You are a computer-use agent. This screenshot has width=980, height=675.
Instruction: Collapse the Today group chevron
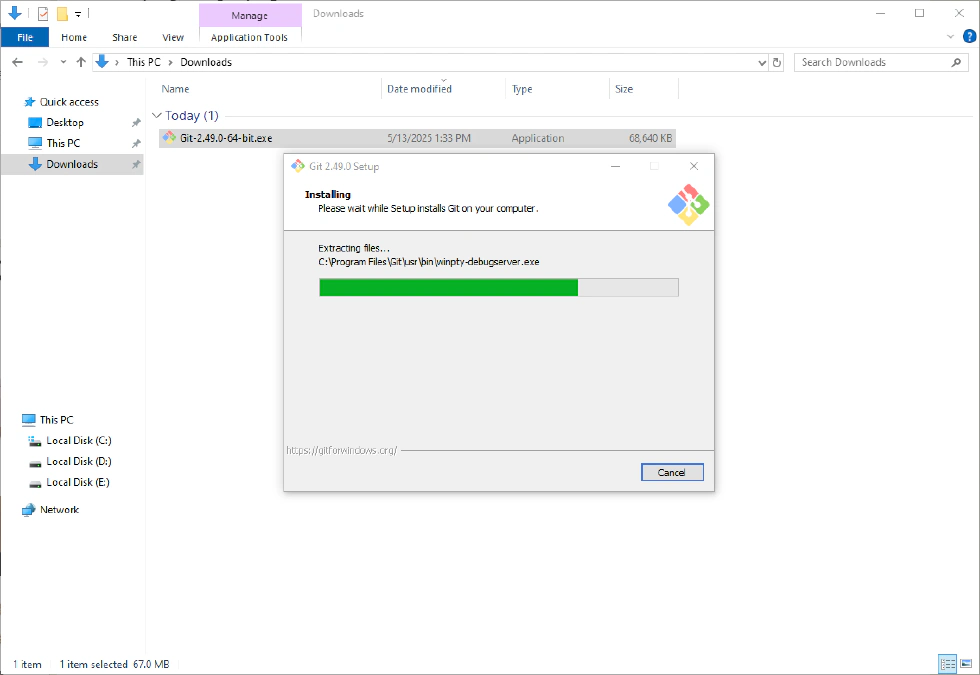click(156, 116)
